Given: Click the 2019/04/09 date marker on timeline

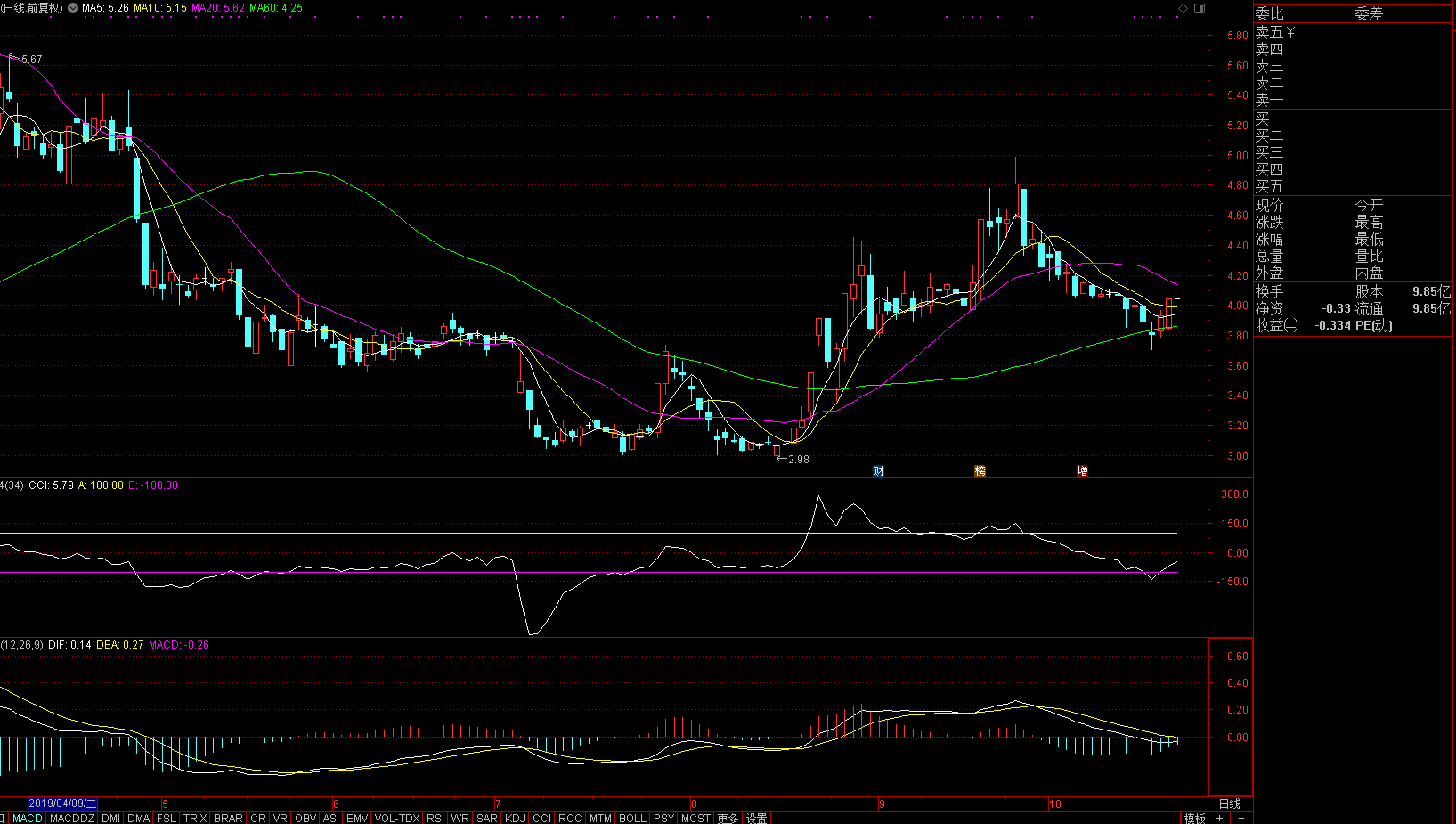Looking at the screenshot, I should tap(62, 804).
